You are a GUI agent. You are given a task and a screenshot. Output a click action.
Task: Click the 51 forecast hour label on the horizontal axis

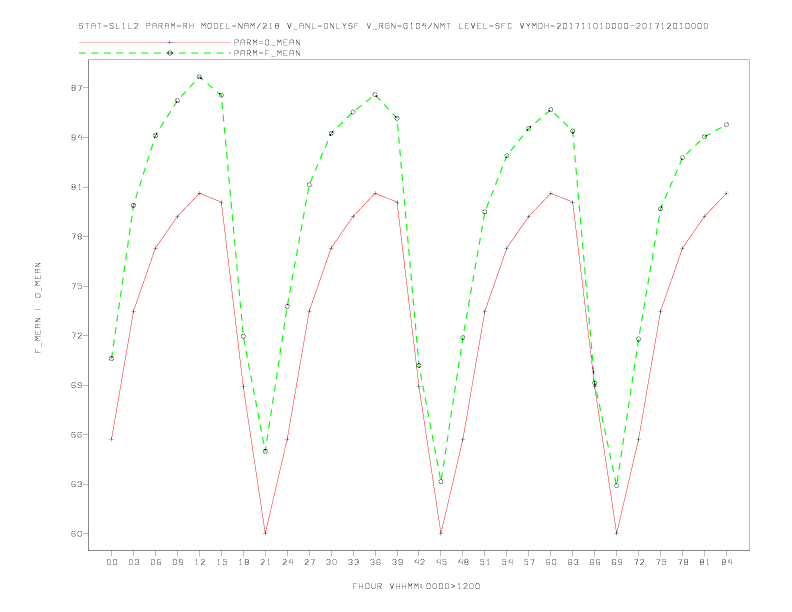pos(485,562)
